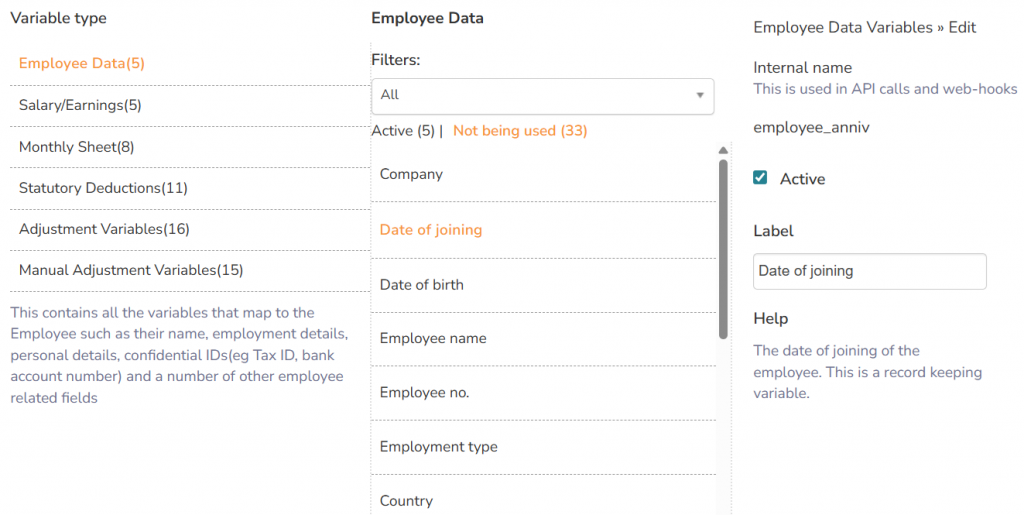1024x515 pixels.
Task: Select the Employment type variable
Action: tap(438, 447)
